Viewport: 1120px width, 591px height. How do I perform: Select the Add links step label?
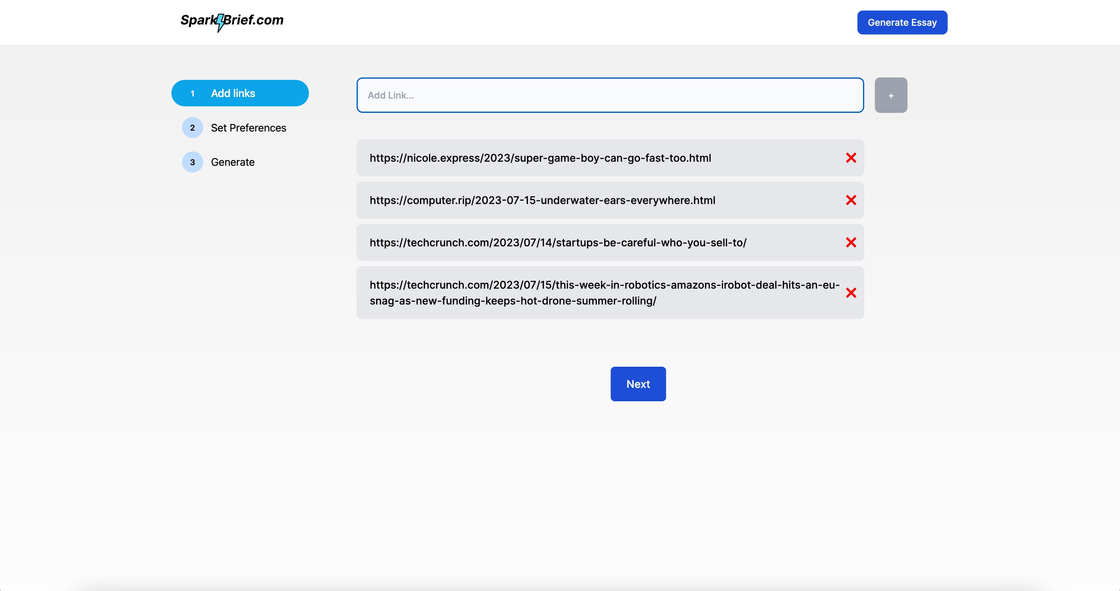(x=233, y=94)
